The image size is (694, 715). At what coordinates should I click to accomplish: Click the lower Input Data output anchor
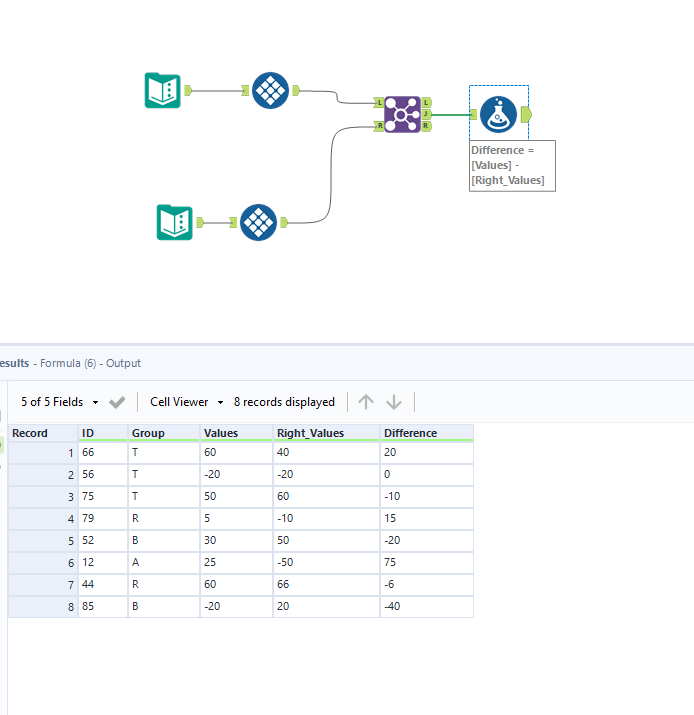pos(200,222)
